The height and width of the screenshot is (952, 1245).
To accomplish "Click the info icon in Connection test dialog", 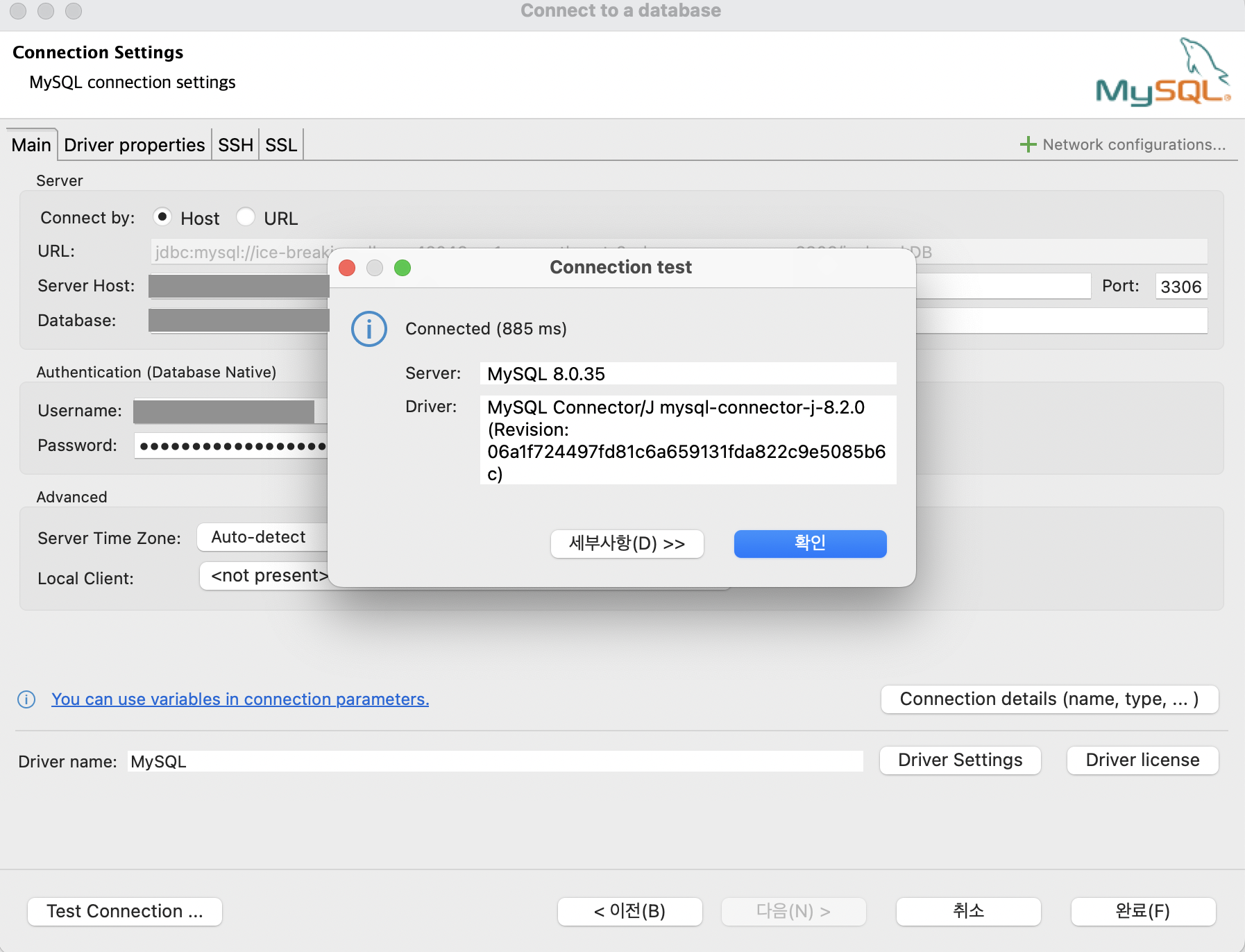I will pyautogui.click(x=369, y=329).
